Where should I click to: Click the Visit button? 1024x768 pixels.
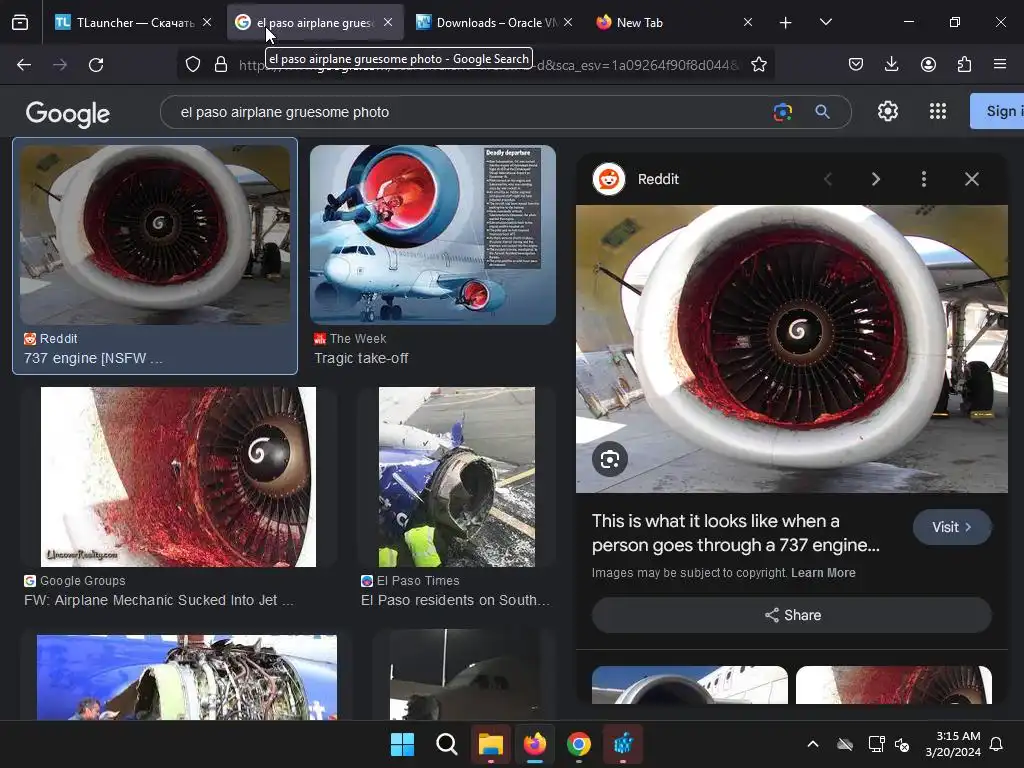(952, 527)
